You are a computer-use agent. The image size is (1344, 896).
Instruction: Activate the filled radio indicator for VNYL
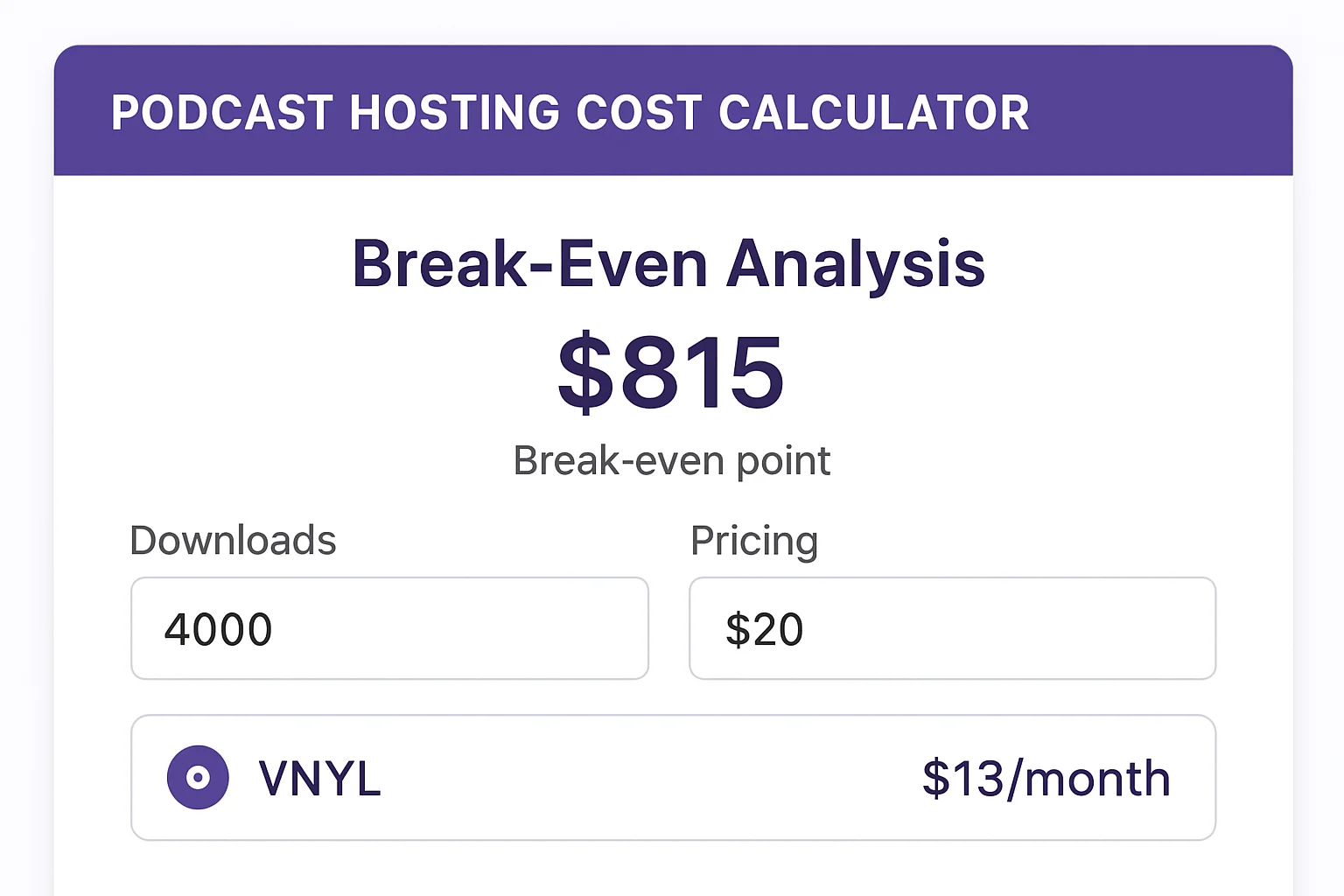pos(198,776)
